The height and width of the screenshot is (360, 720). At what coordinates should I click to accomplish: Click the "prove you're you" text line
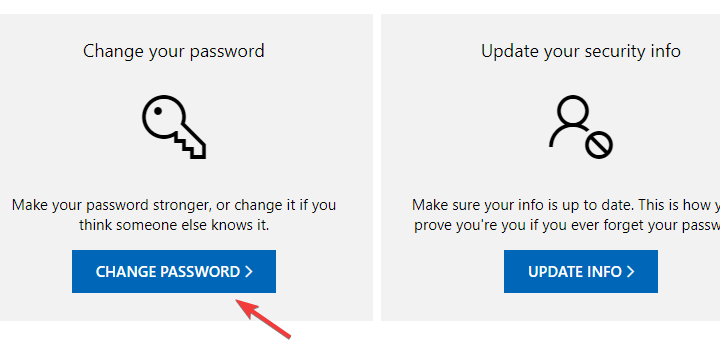[x=567, y=225]
